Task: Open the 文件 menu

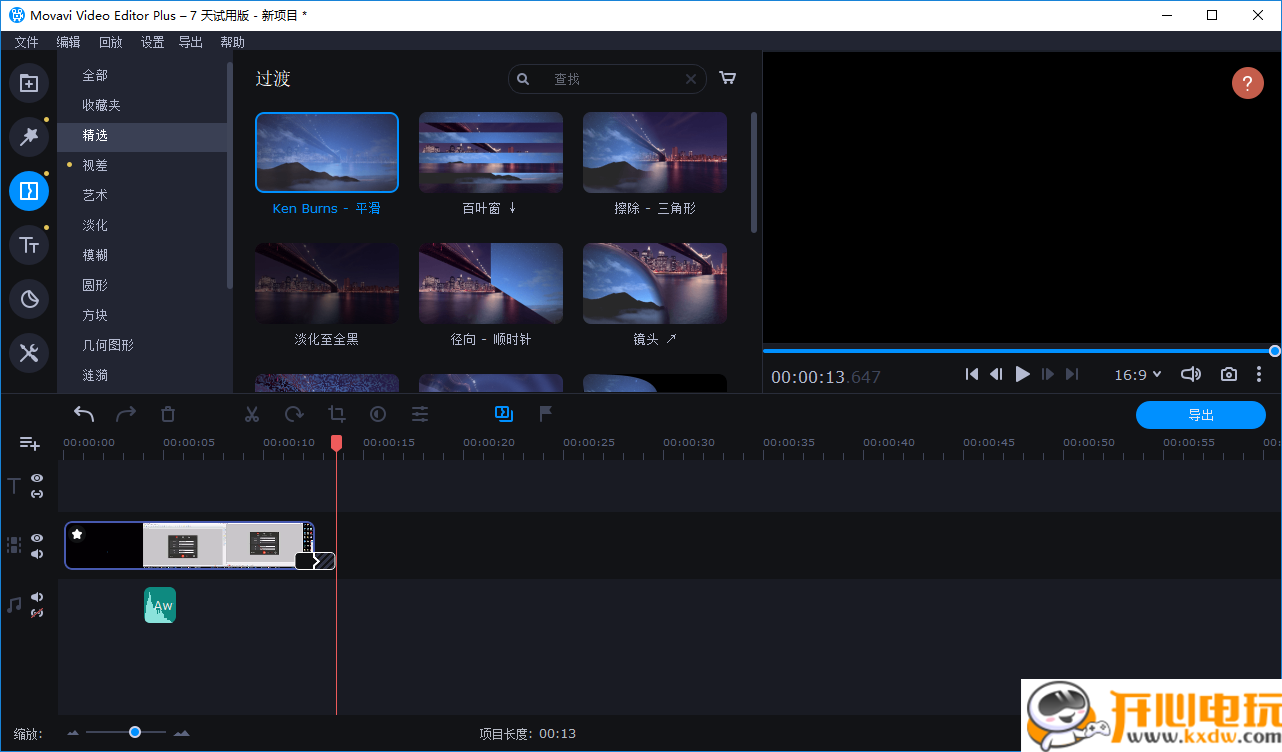Action: pyautogui.click(x=26, y=42)
